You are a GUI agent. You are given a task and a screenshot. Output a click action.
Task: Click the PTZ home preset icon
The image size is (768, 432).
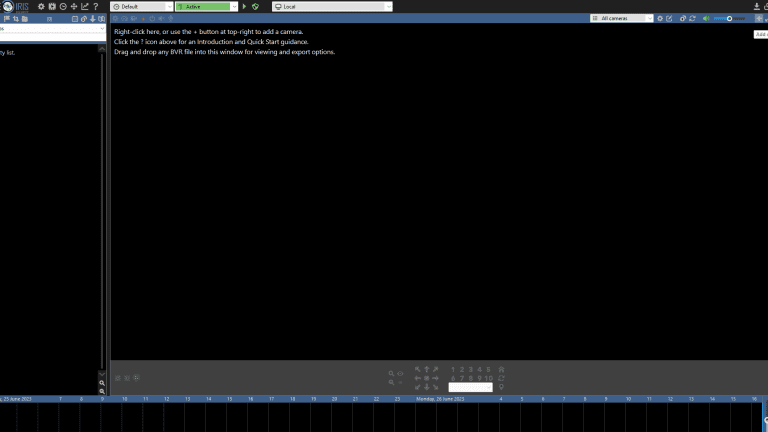click(501, 370)
